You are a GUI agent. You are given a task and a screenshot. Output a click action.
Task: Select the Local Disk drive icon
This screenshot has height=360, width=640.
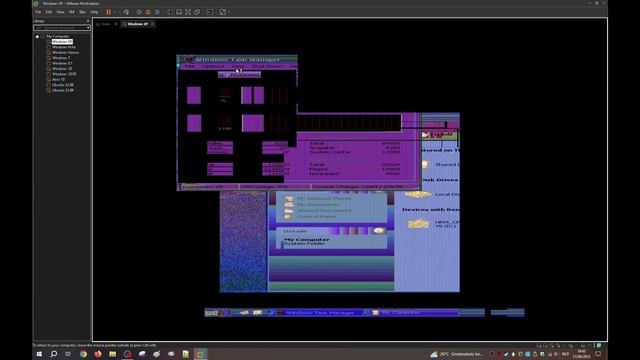click(418, 195)
